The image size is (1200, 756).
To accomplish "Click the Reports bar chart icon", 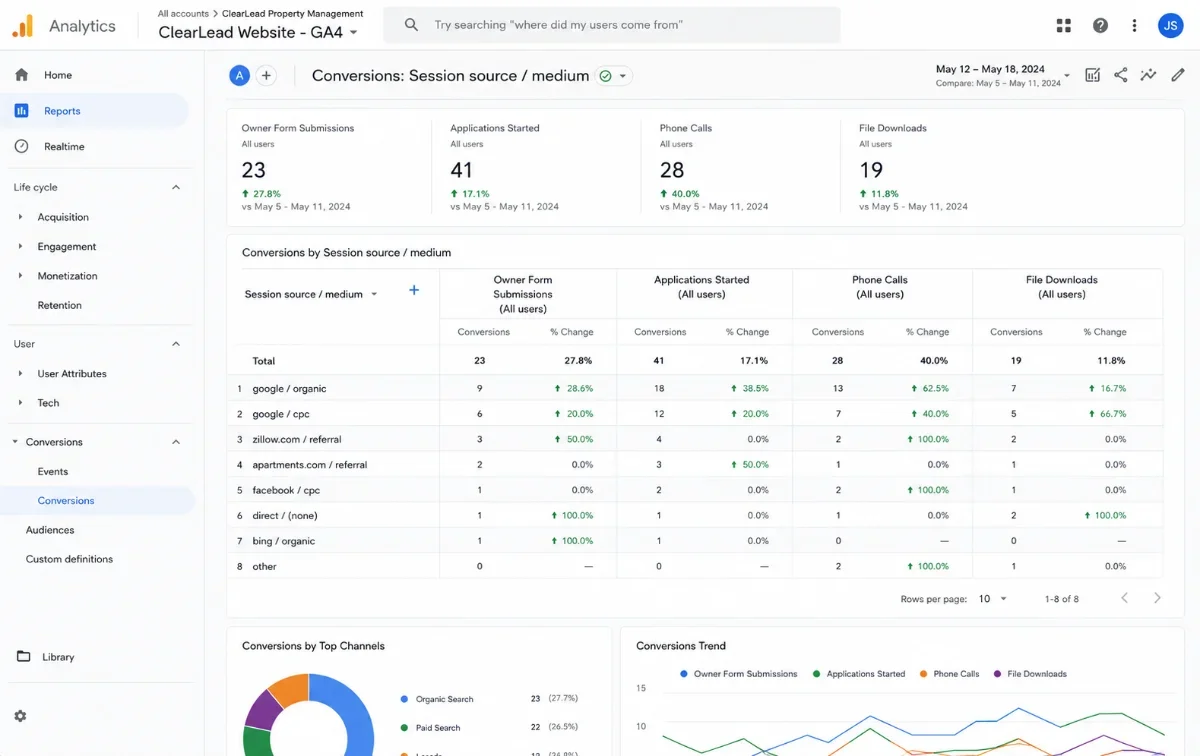I will (21, 111).
